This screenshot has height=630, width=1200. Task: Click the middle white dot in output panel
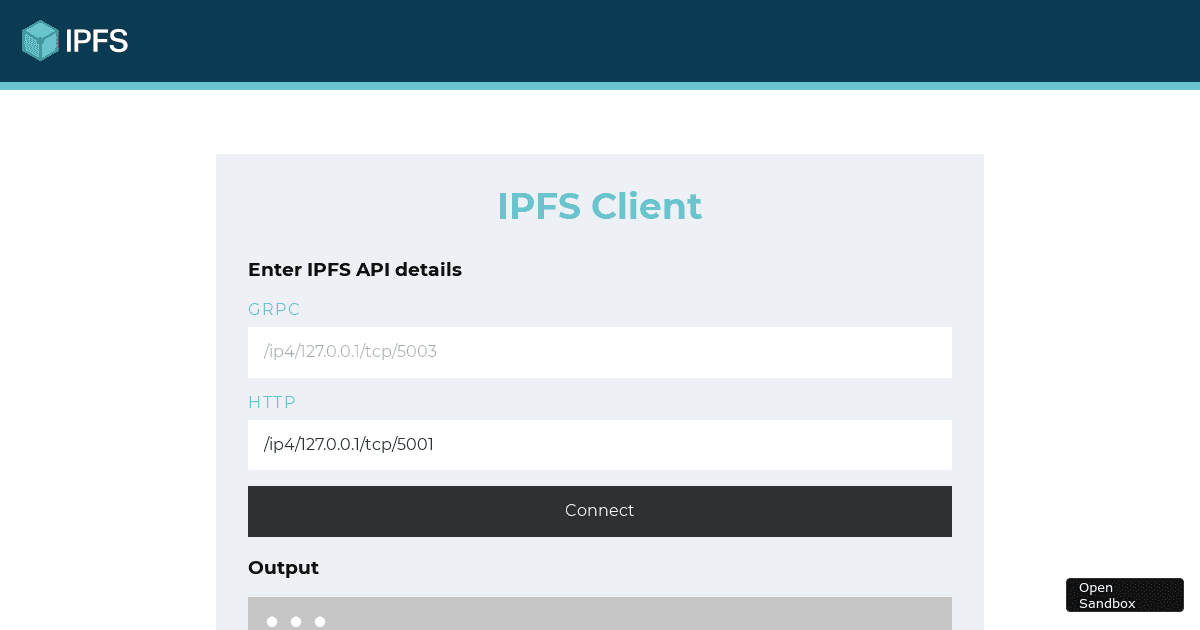pos(296,622)
